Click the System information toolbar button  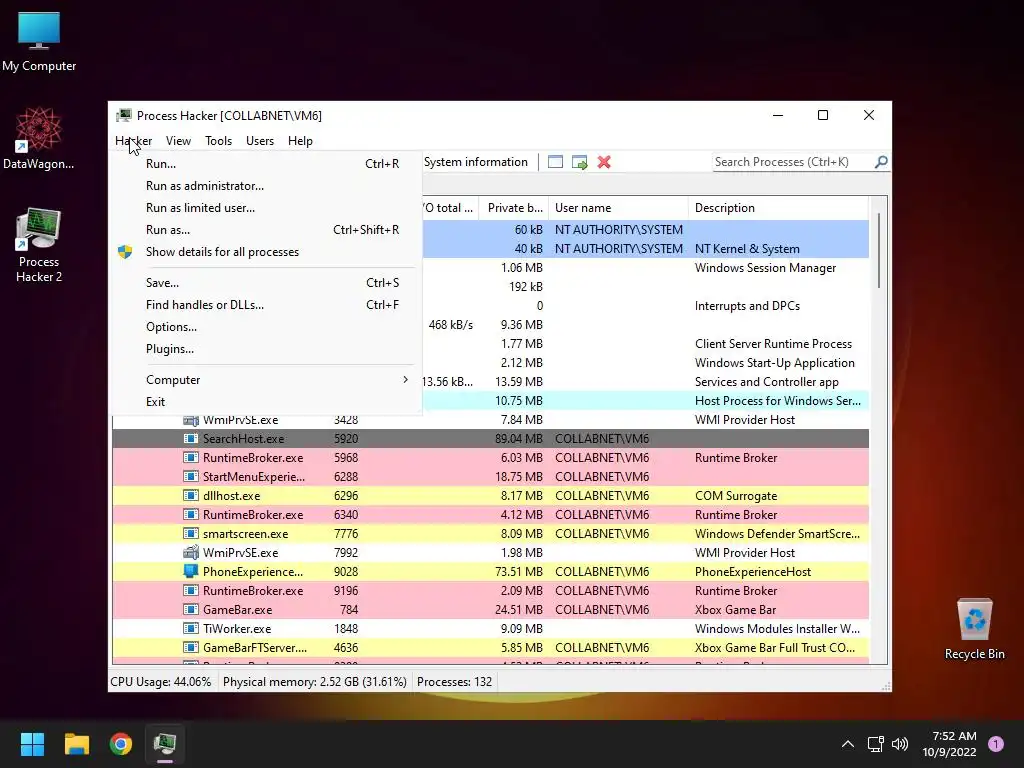click(475, 162)
